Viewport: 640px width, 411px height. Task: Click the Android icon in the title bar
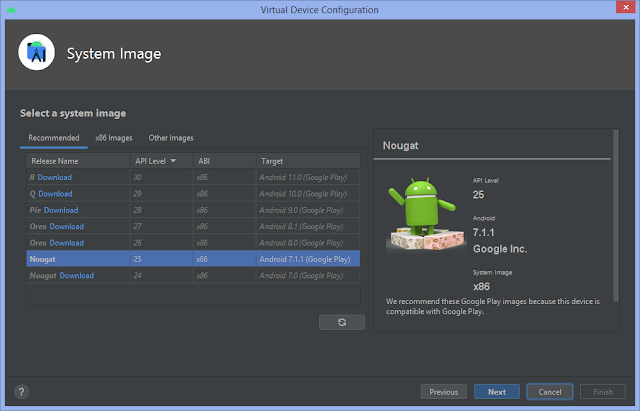pyautogui.click(x=11, y=9)
